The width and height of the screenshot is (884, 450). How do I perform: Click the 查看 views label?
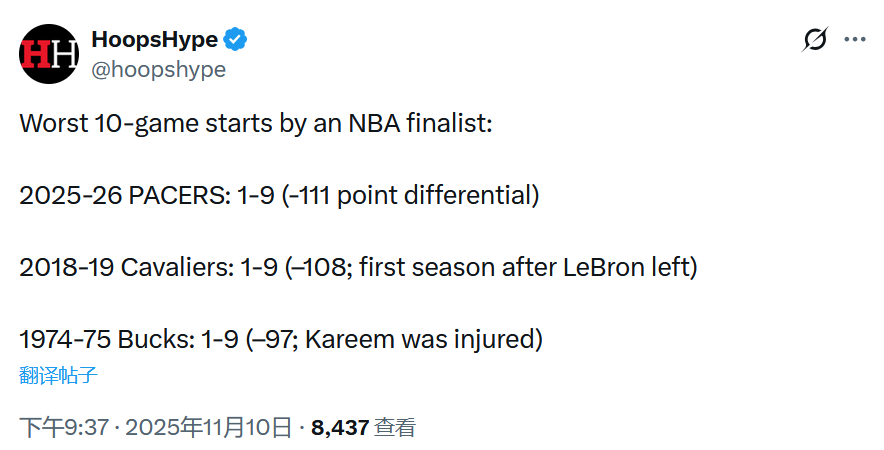click(x=395, y=428)
